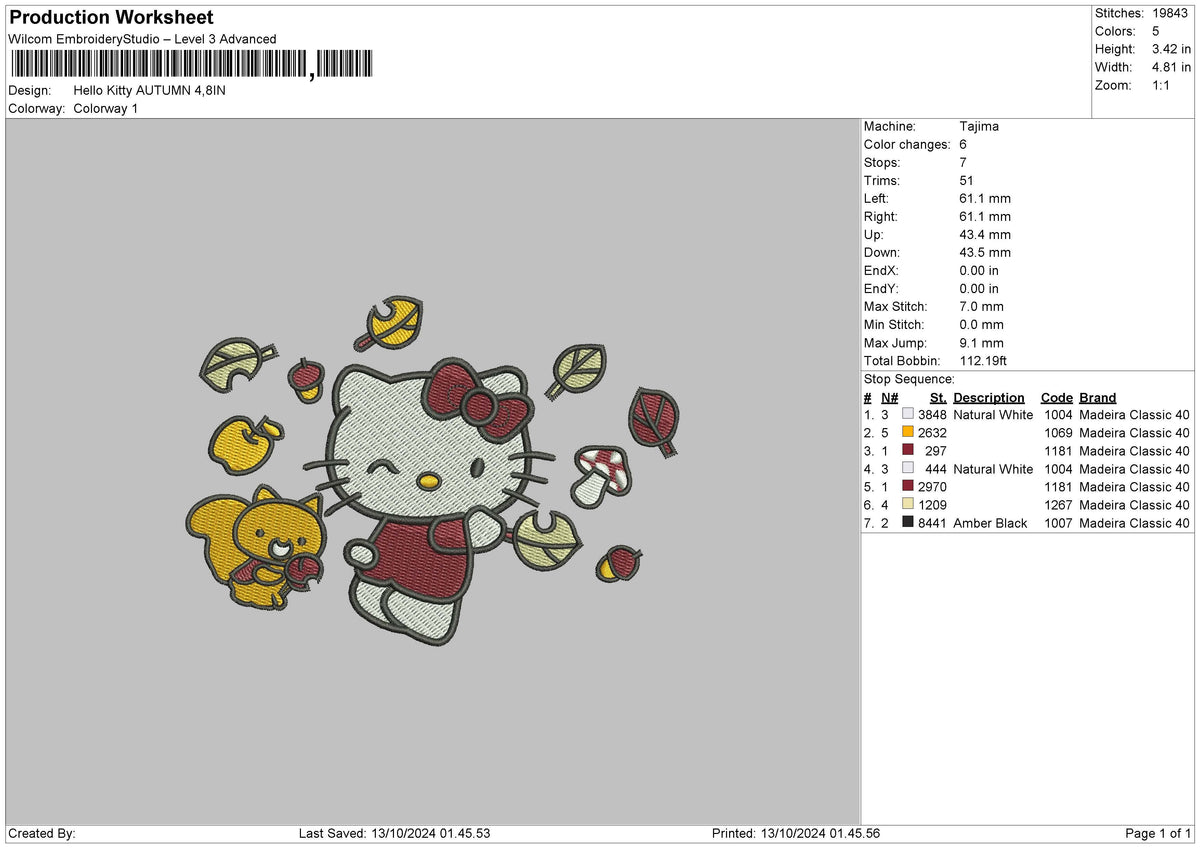1200x848 pixels.
Task: Click the dark red leaf on the right
Action: coord(654,421)
